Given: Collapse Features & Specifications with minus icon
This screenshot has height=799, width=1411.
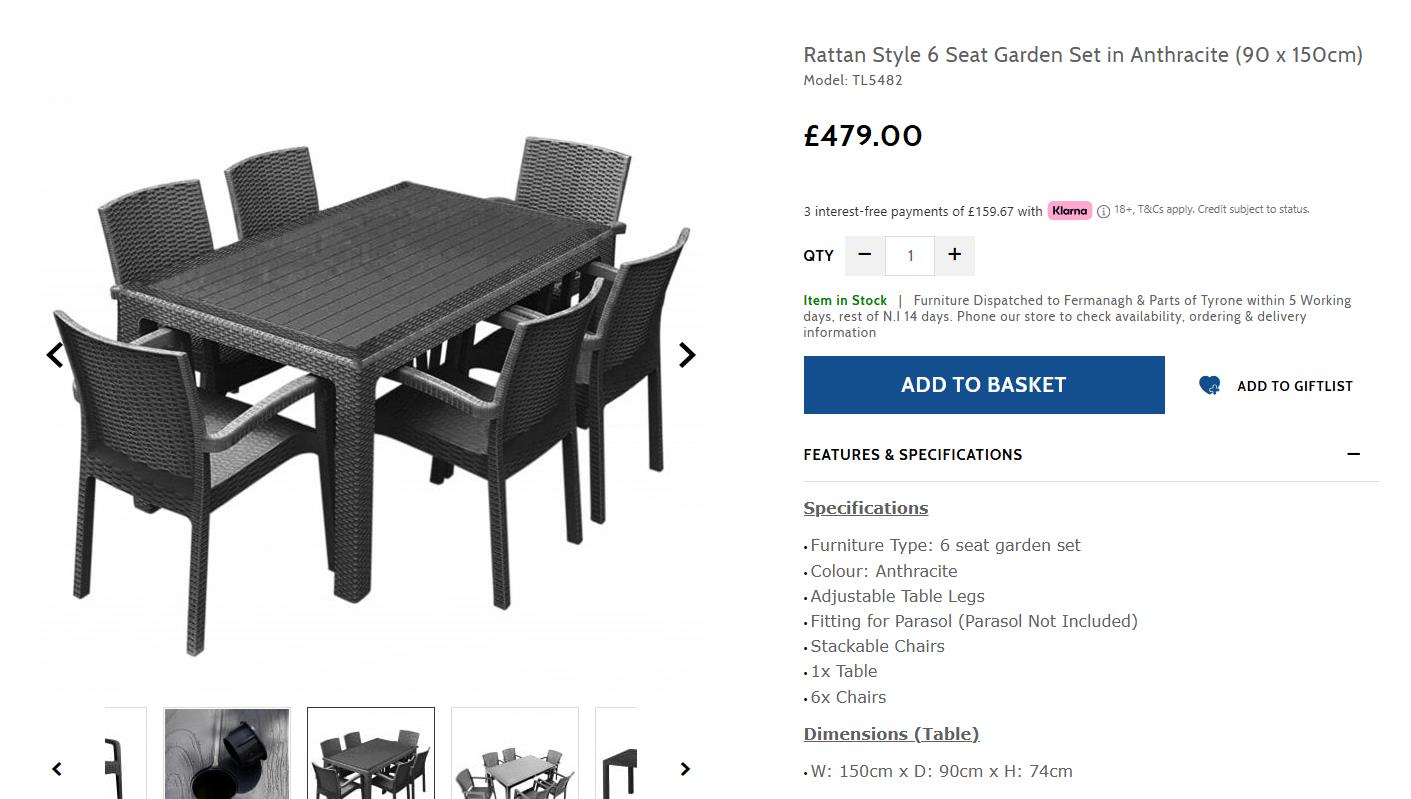Looking at the screenshot, I should 1353,454.
